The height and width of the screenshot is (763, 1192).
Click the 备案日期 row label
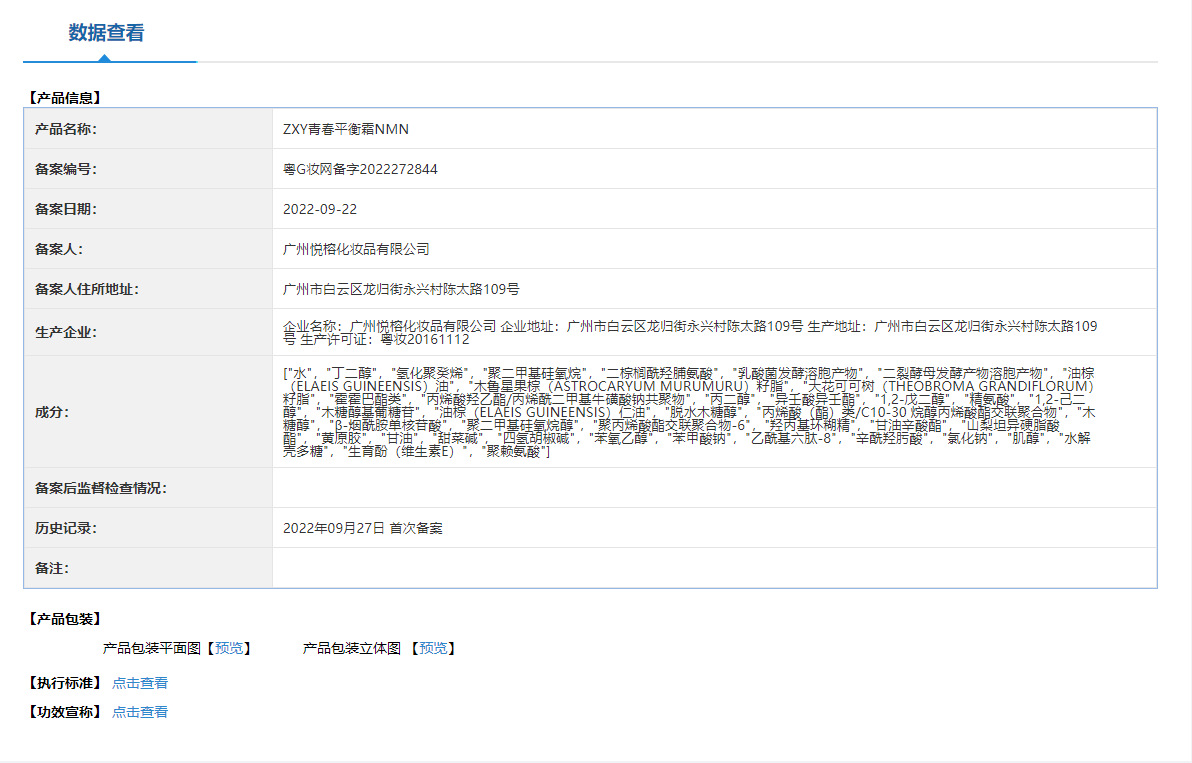coord(66,209)
